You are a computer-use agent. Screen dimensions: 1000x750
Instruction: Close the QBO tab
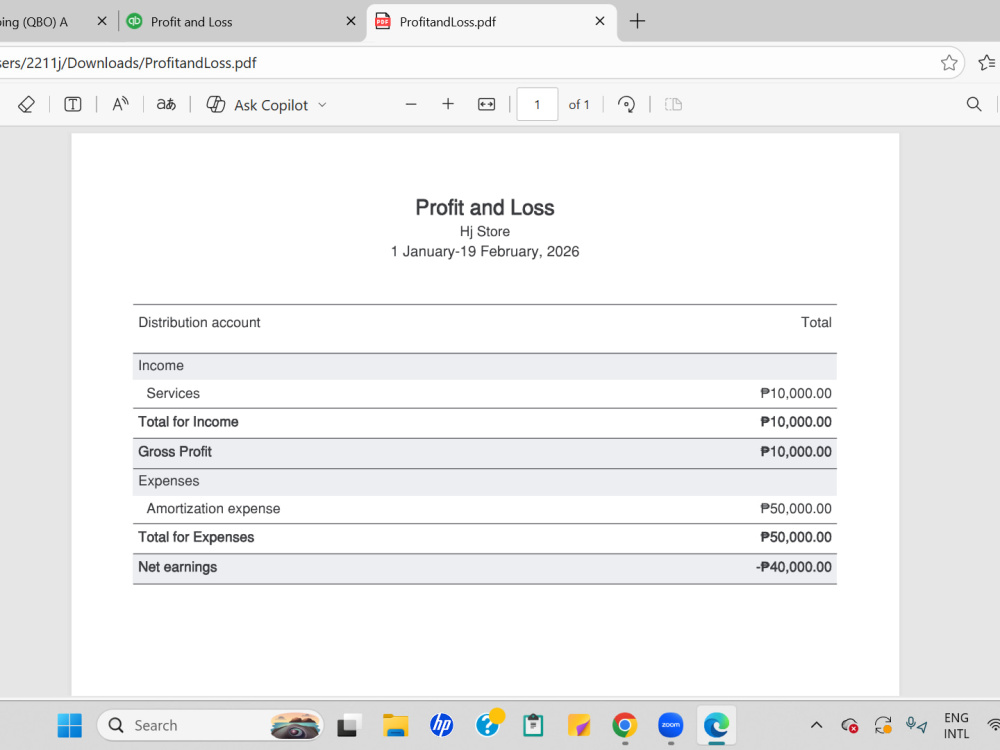pyautogui.click(x=101, y=21)
